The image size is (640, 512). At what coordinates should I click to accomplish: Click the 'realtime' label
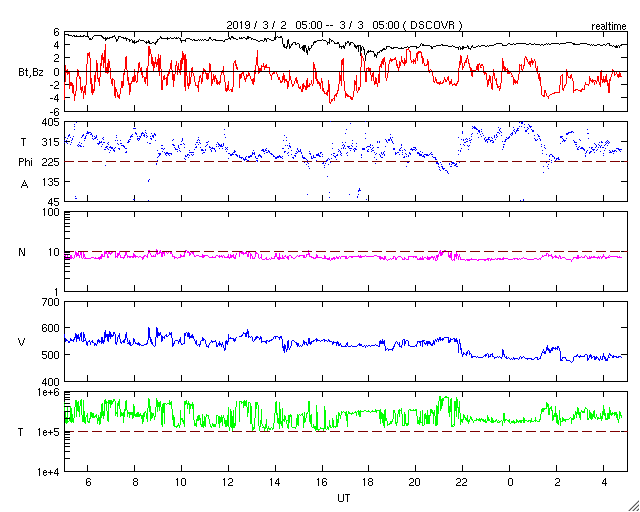[x=609, y=27]
